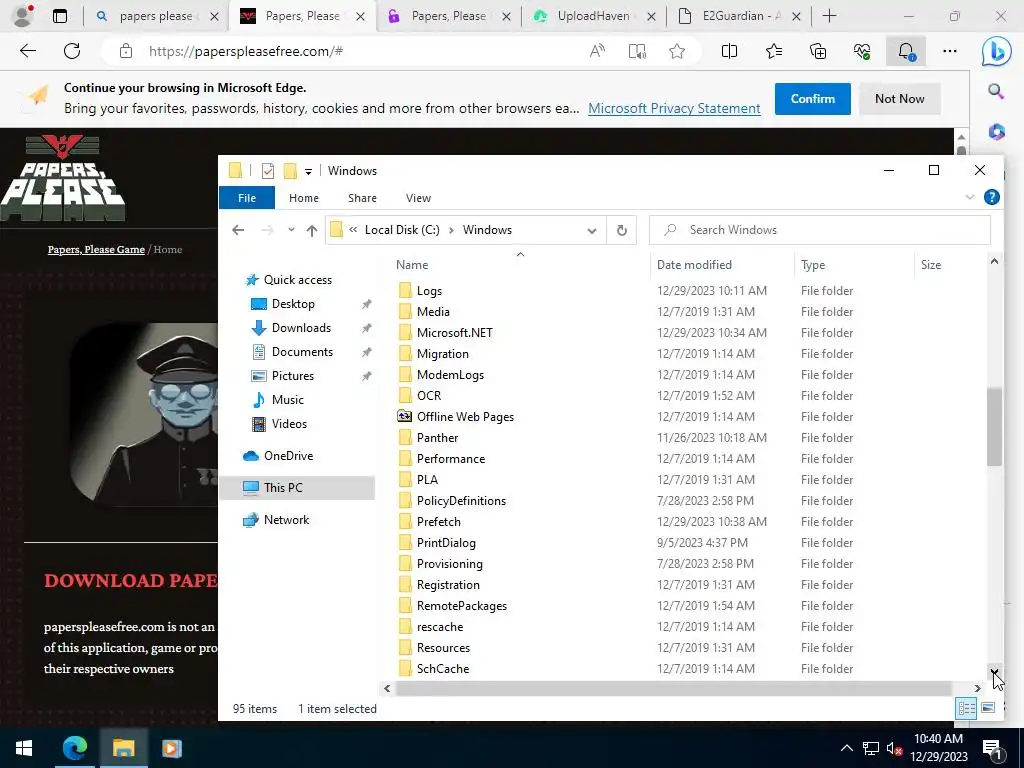Click New folder icon in Explorer title bar

[x=290, y=171]
